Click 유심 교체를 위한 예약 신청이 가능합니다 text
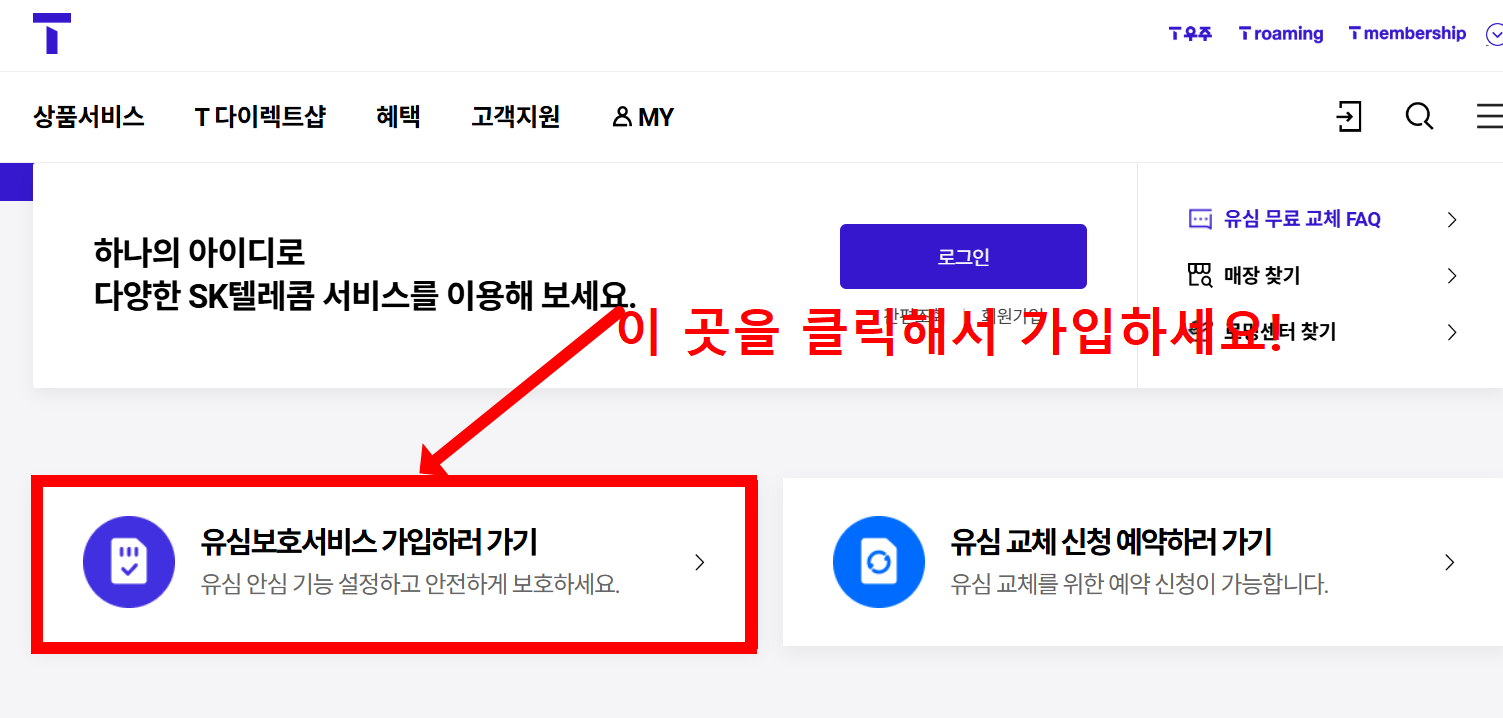 (1139, 585)
